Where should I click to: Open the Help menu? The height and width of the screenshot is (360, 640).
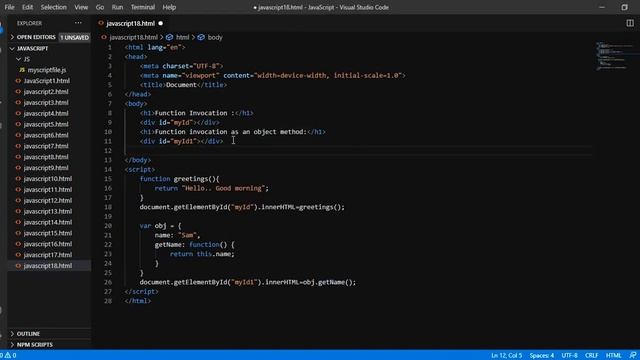[x=169, y=7]
